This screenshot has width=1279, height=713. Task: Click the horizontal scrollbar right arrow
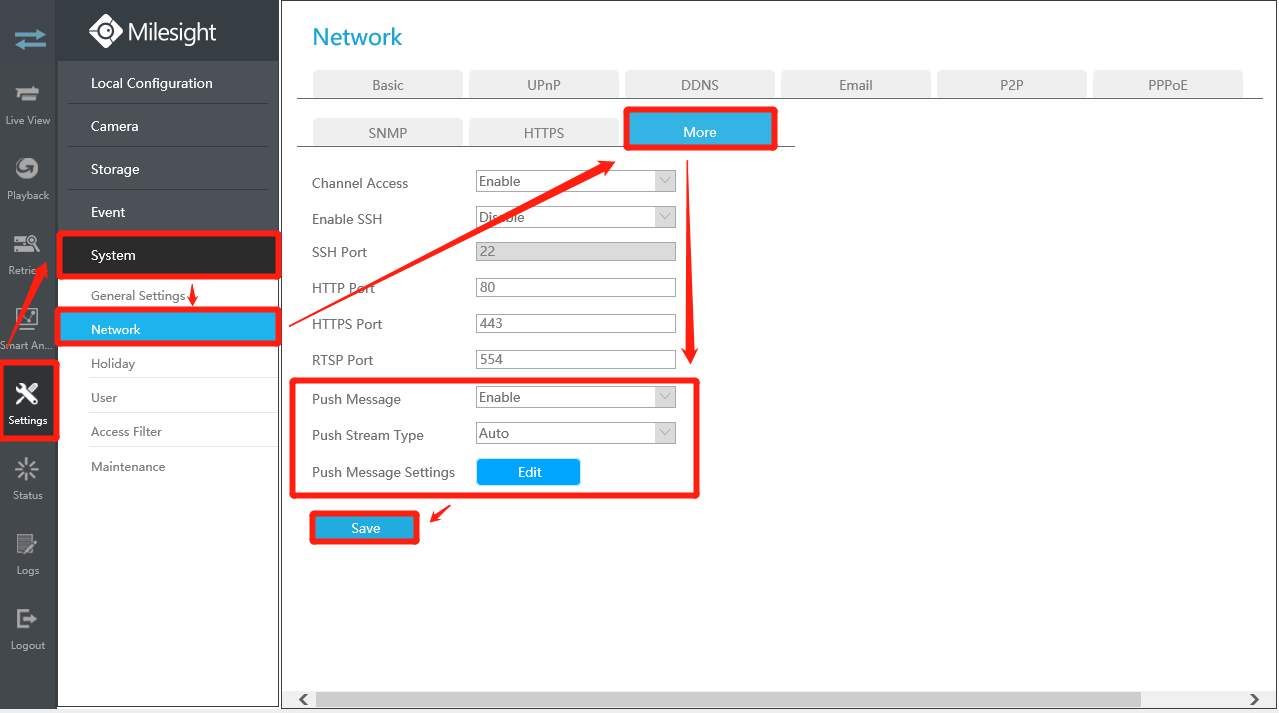click(1255, 700)
